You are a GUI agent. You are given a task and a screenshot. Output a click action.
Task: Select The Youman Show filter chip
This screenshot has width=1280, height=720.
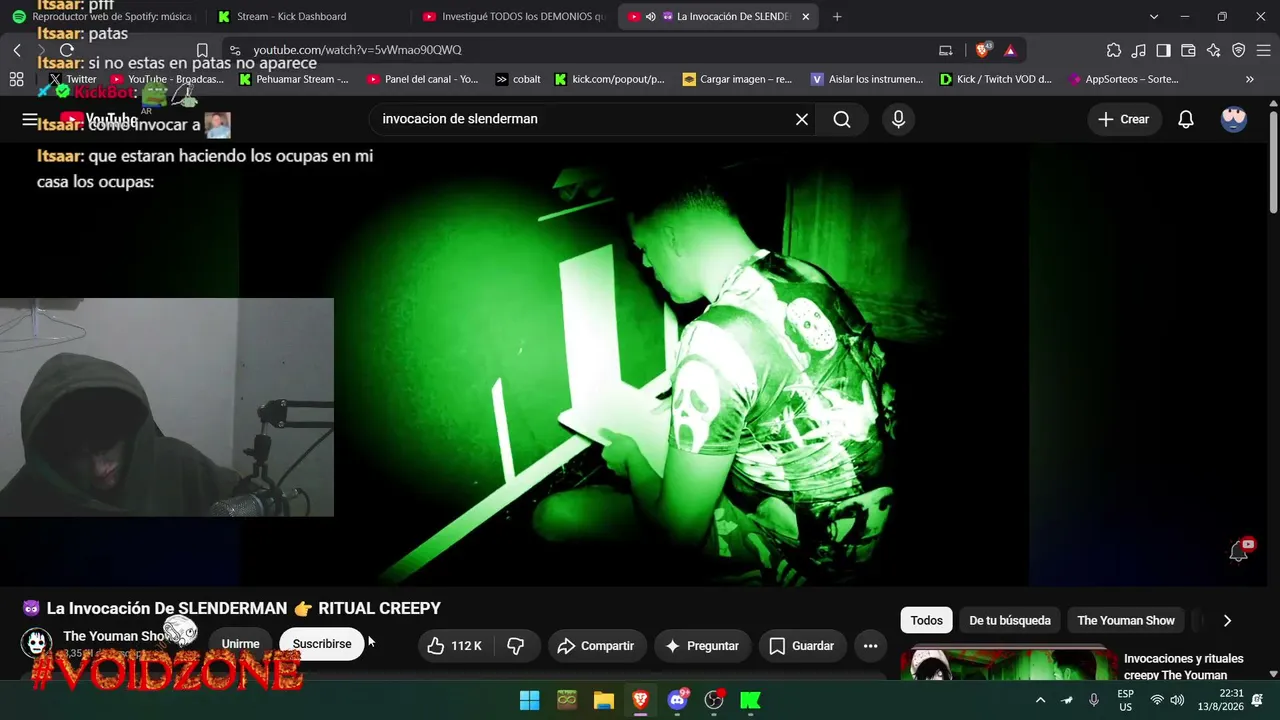click(x=1126, y=620)
